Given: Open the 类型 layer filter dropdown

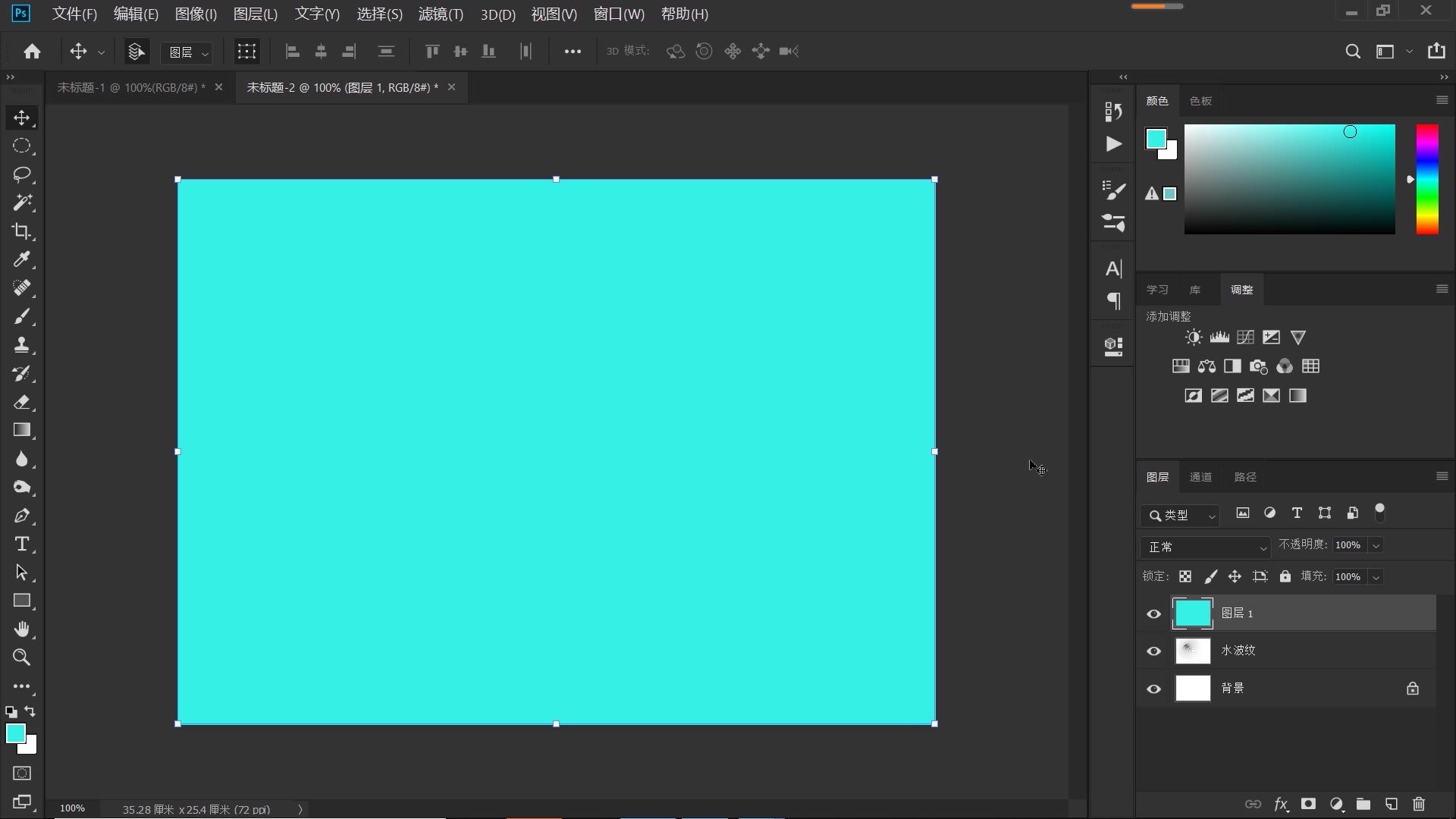Looking at the screenshot, I should (1181, 516).
